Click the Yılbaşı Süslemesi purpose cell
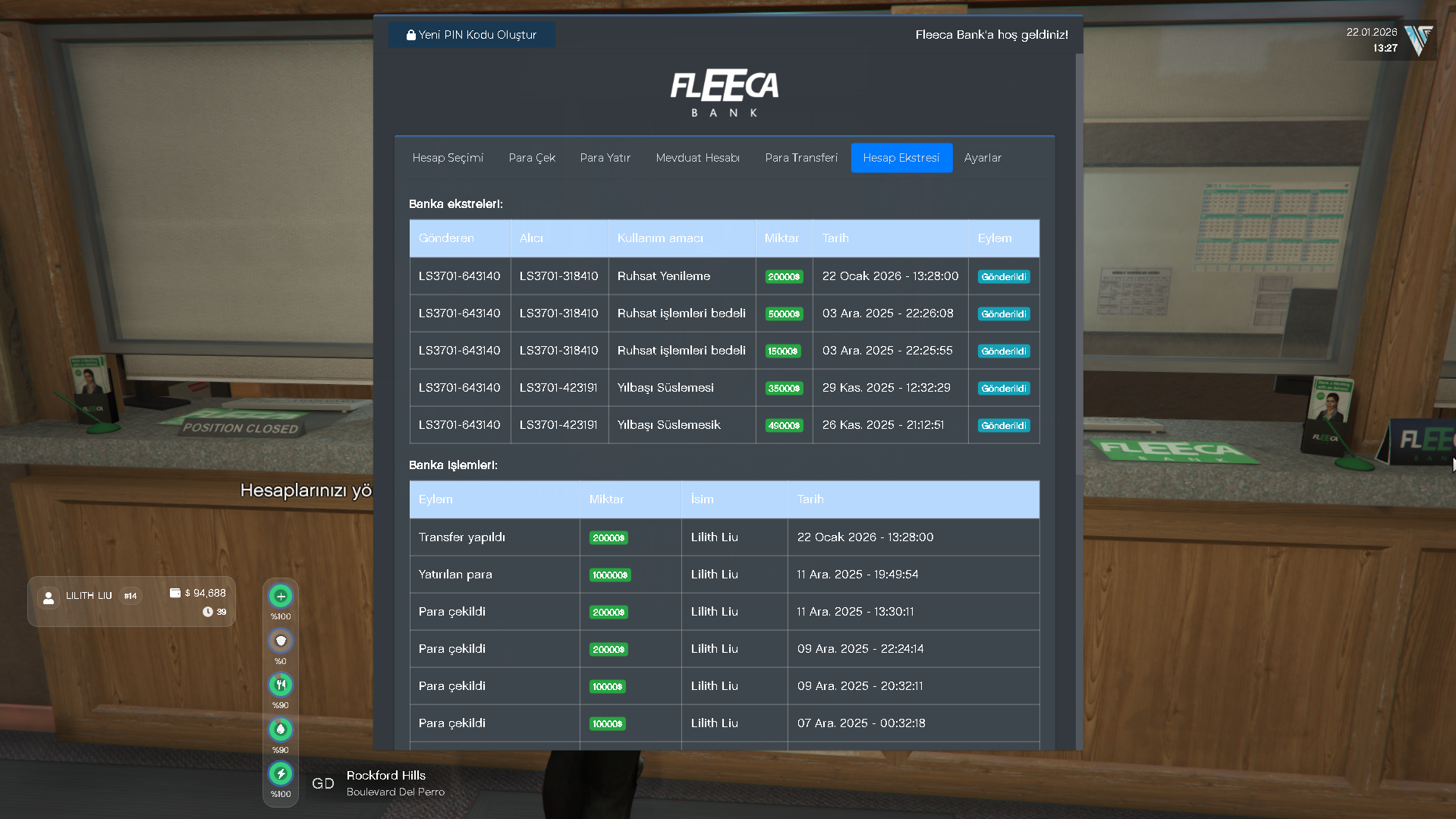The image size is (1456, 819). 682,388
